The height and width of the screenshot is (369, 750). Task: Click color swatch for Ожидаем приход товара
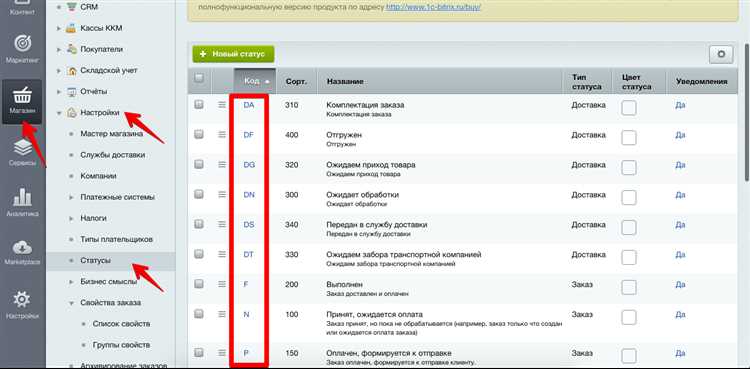tap(629, 168)
